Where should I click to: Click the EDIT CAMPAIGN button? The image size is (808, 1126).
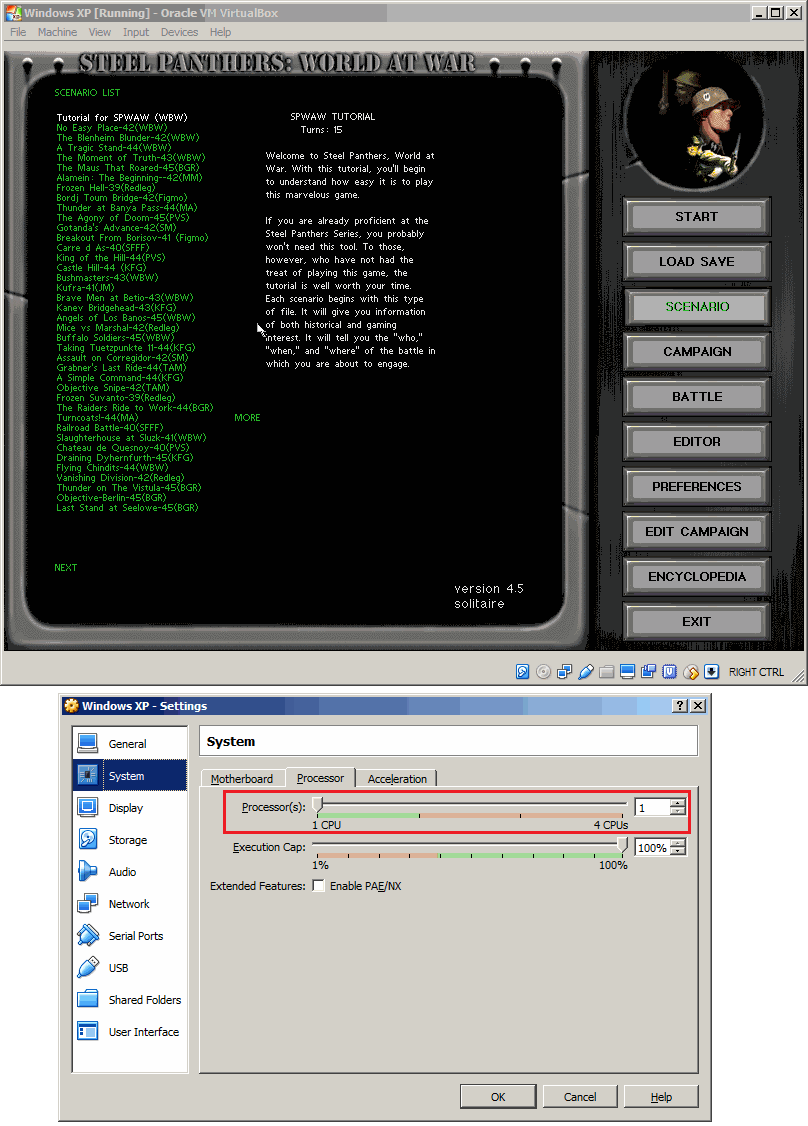coord(697,531)
